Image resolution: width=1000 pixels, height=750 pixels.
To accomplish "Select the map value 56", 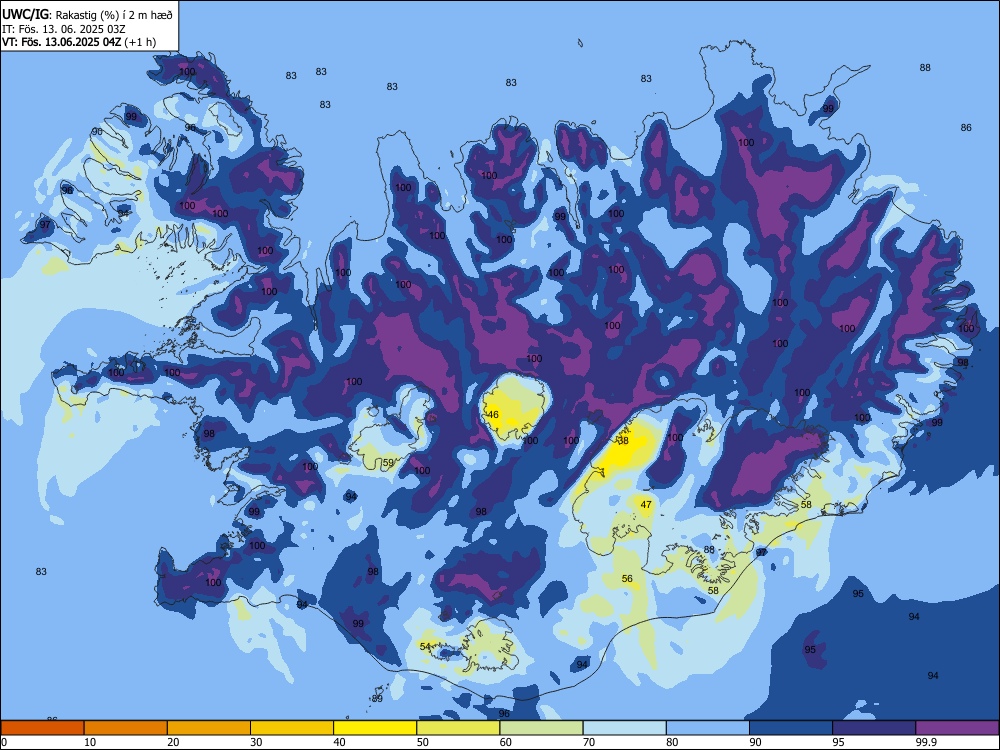I will 628,578.
